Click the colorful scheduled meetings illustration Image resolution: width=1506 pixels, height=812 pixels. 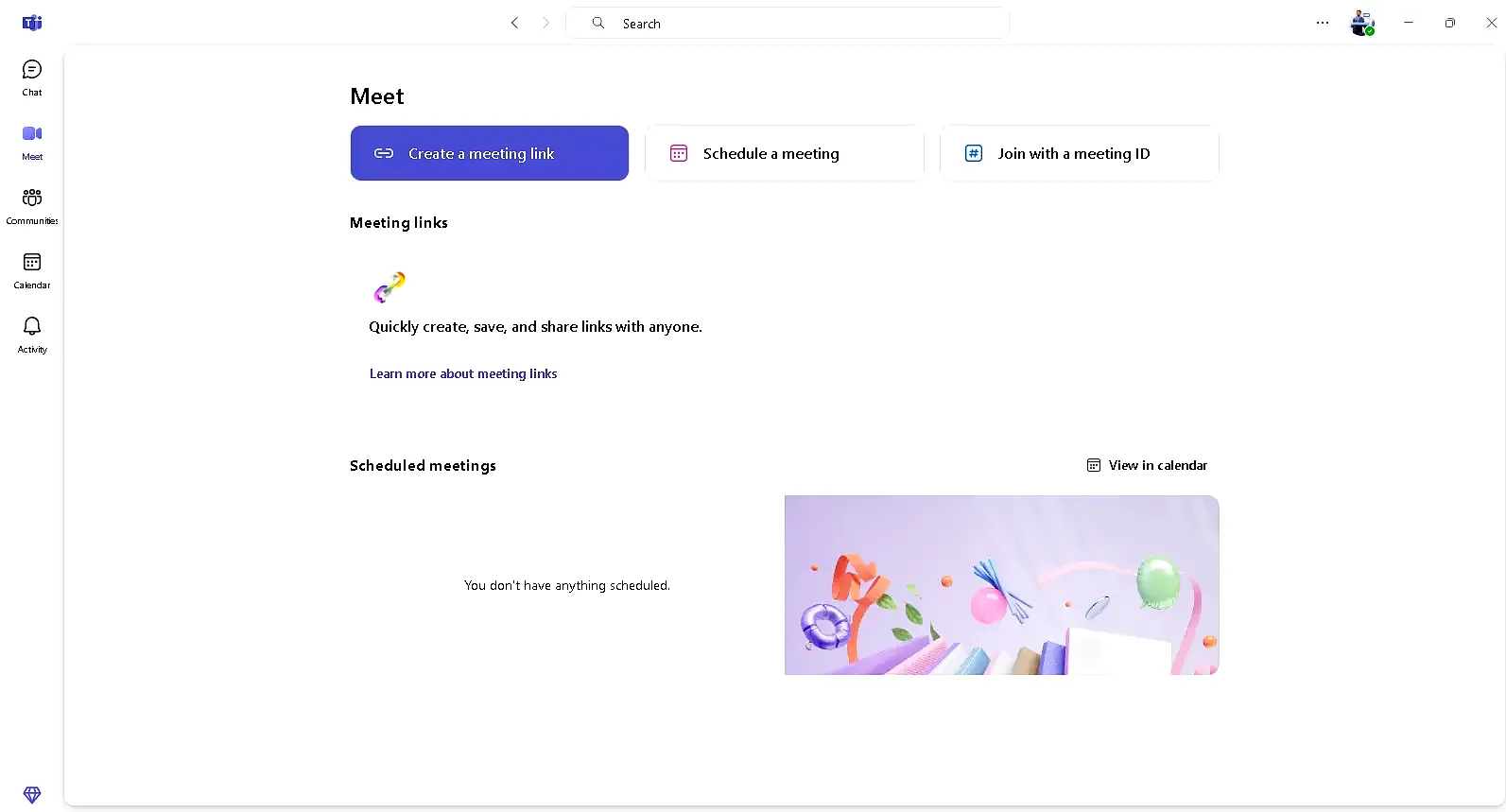[x=1001, y=585]
